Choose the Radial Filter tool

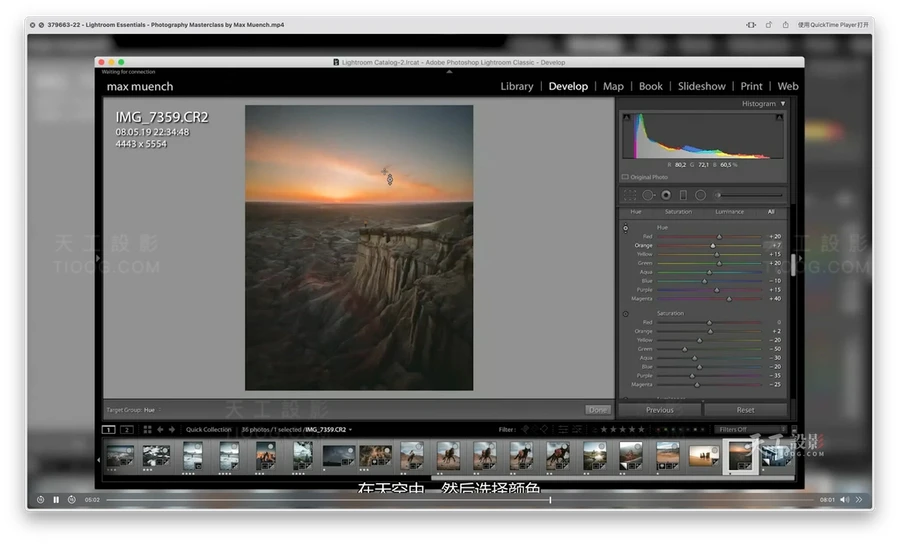pos(700,195)
